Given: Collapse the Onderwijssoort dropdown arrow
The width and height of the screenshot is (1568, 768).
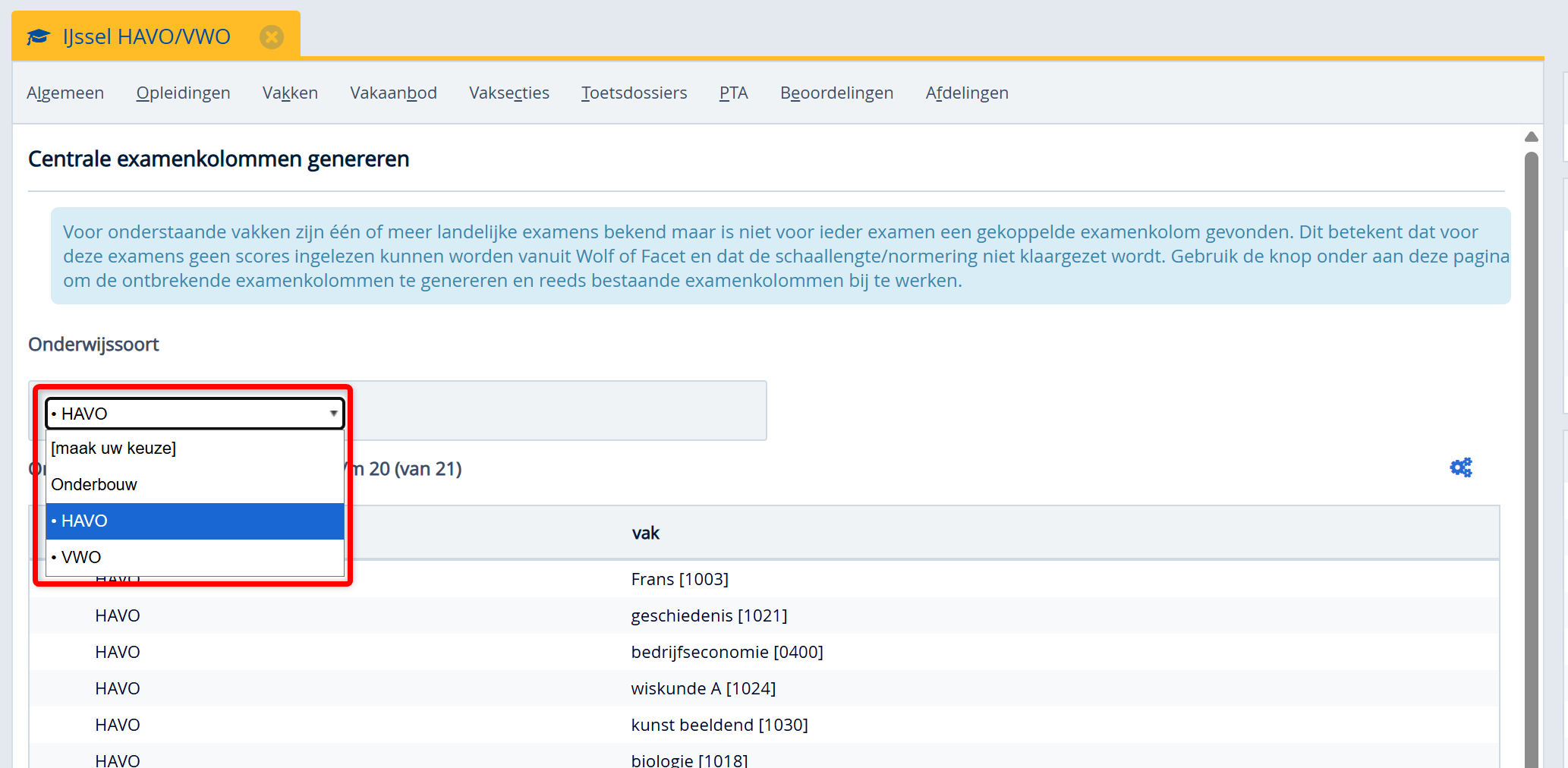Looking at the screenshot, I should click(333, 414).
